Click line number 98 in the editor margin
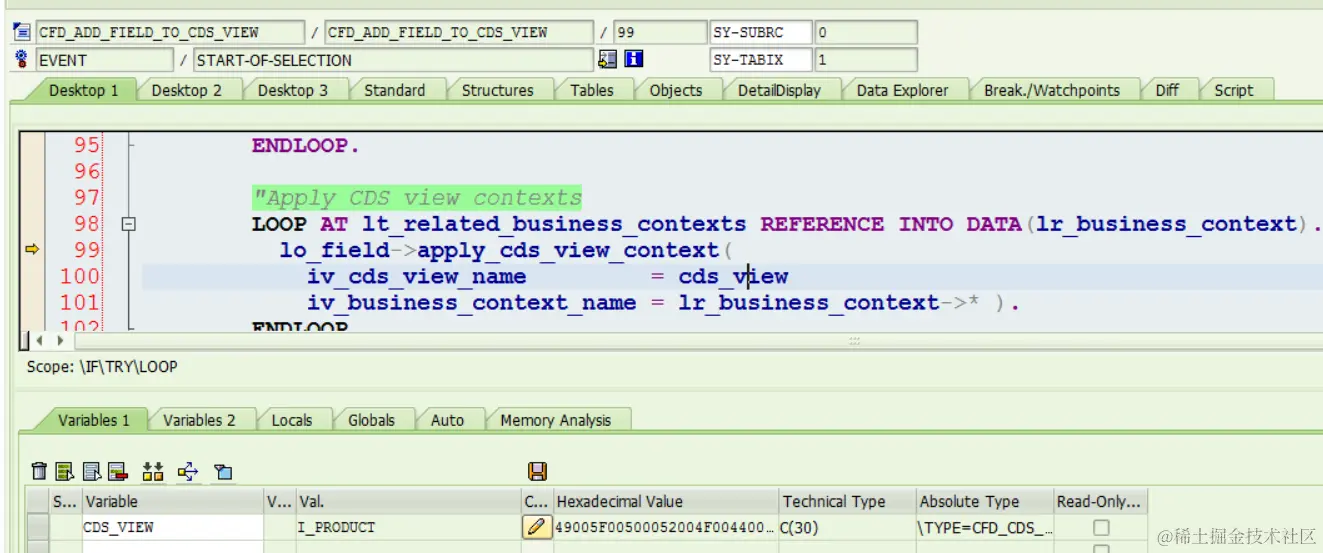Image resolution: width=1323 pixels, height=553 pixels. (87, 224)
